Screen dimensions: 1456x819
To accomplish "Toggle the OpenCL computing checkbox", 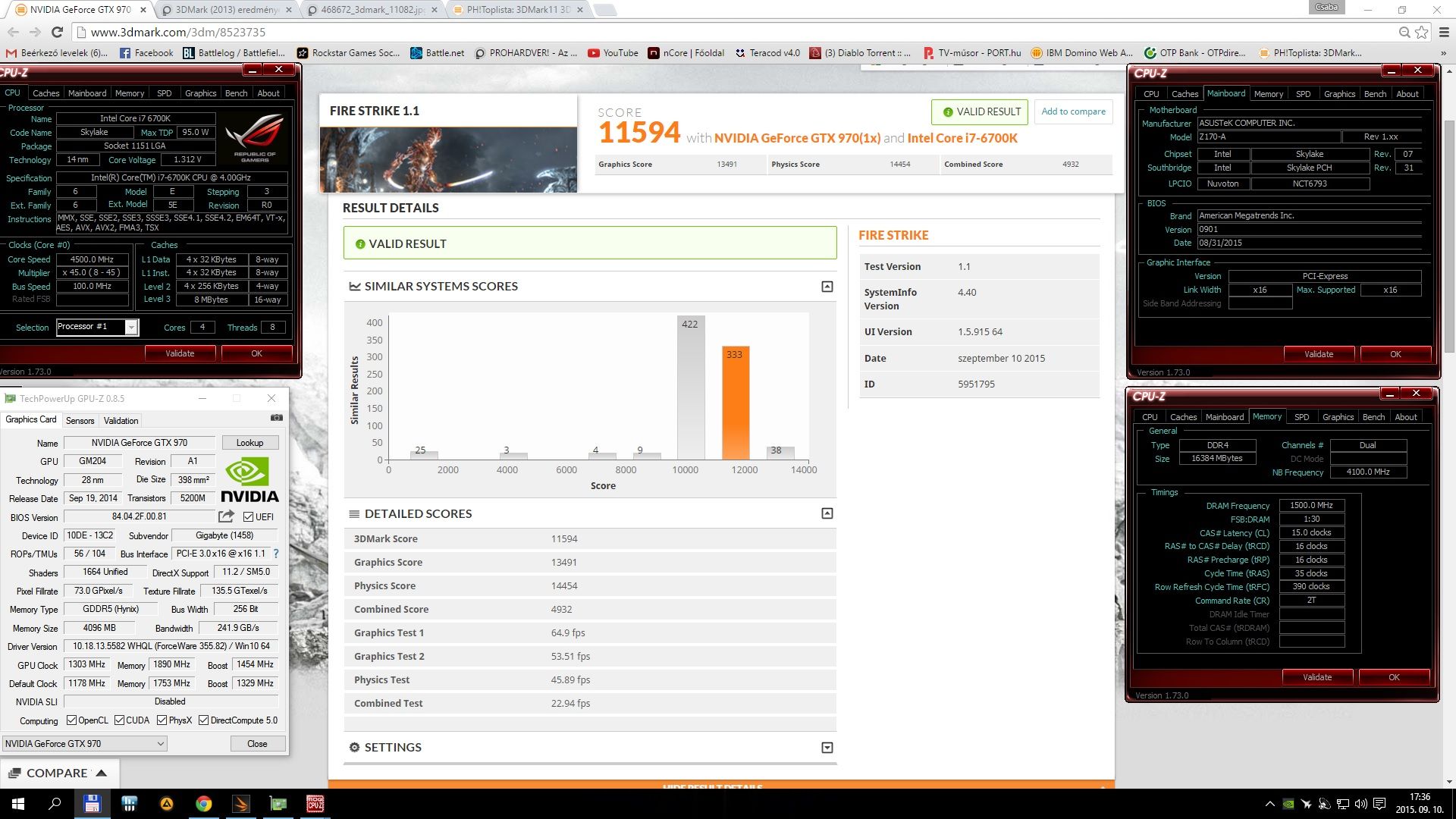I will click(71, 720).
